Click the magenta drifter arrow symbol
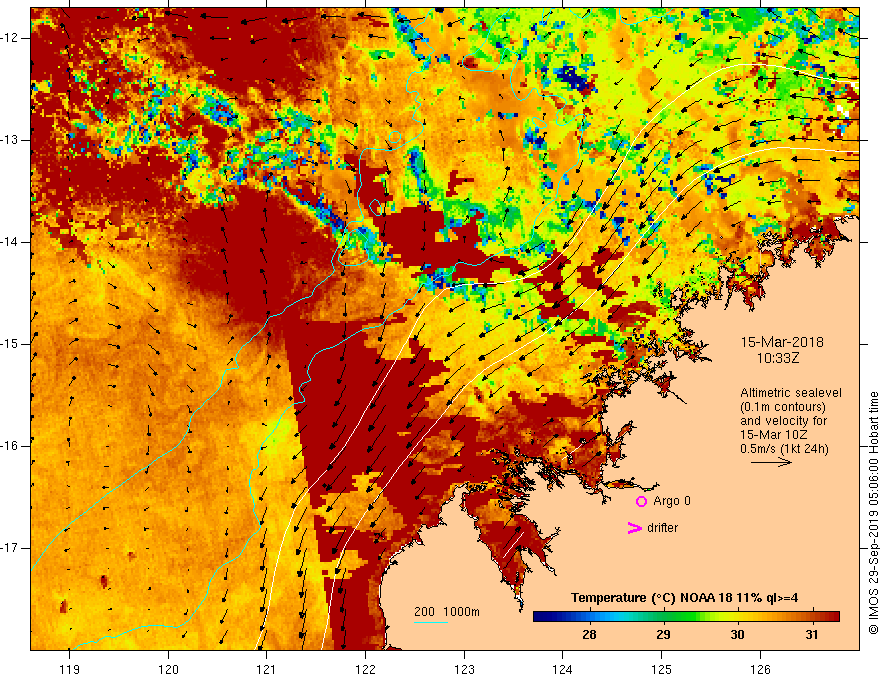Screen dimensions: 880x680 click(634, 528)
